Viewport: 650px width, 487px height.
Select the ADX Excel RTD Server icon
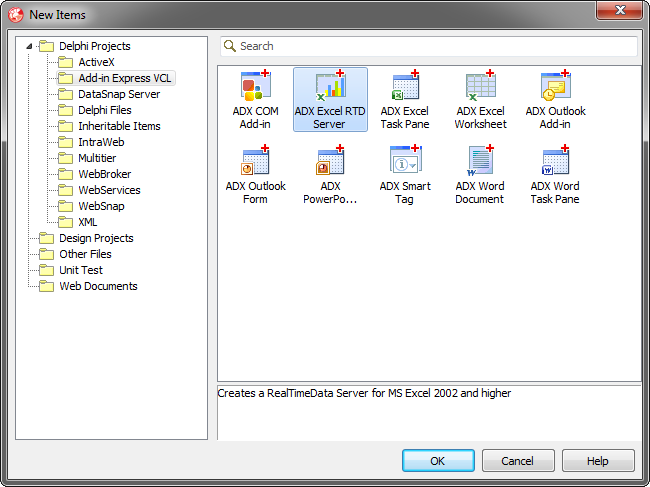pyautogui.click(x=330, y=85)
